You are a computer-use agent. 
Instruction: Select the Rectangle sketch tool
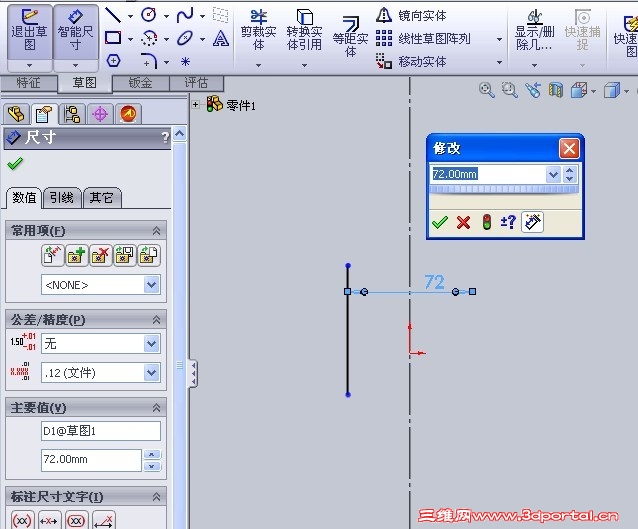pyautogui.click(x=113, y=38)
